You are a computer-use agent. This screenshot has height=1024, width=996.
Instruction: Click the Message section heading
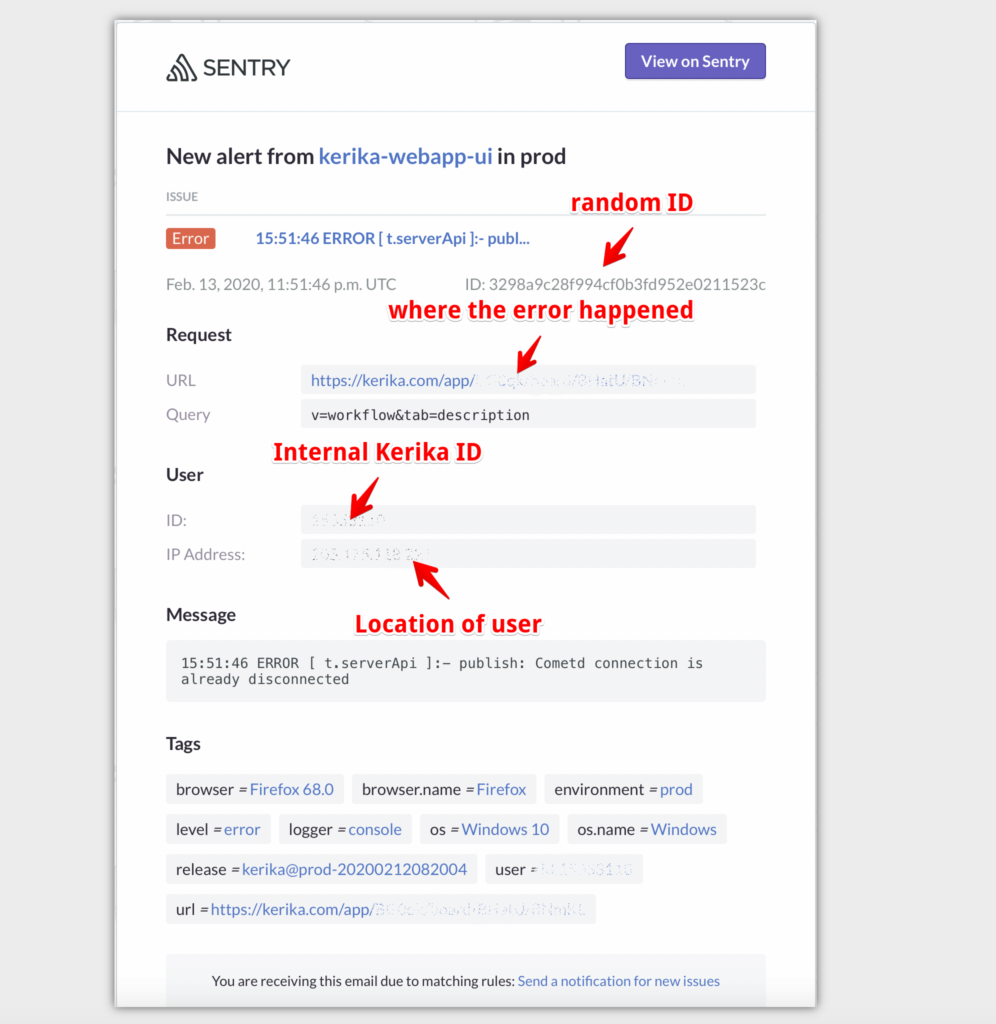(x=201, y=615)
